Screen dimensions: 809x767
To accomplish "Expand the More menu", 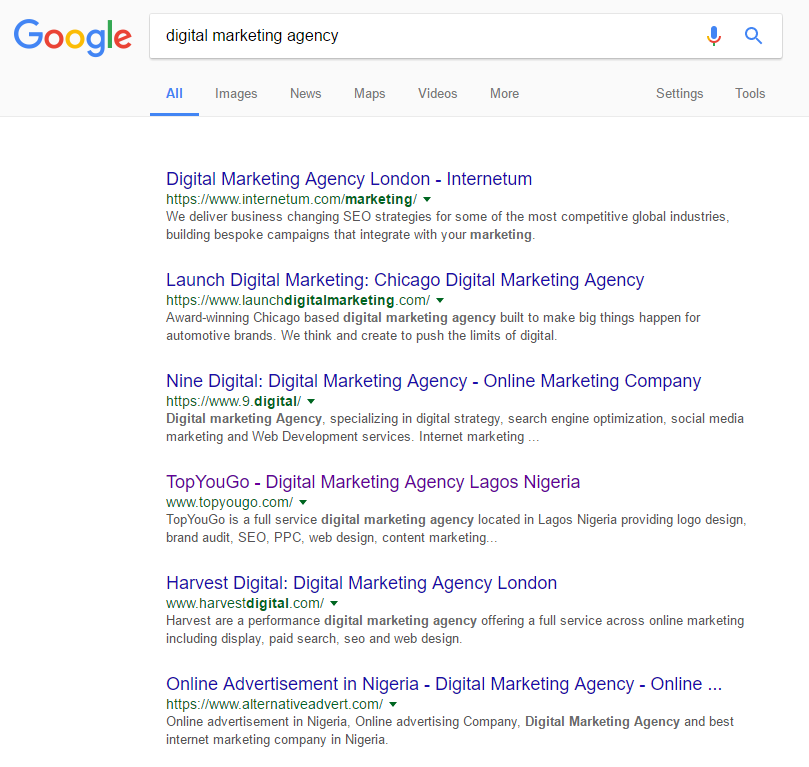I will [504, 93].
